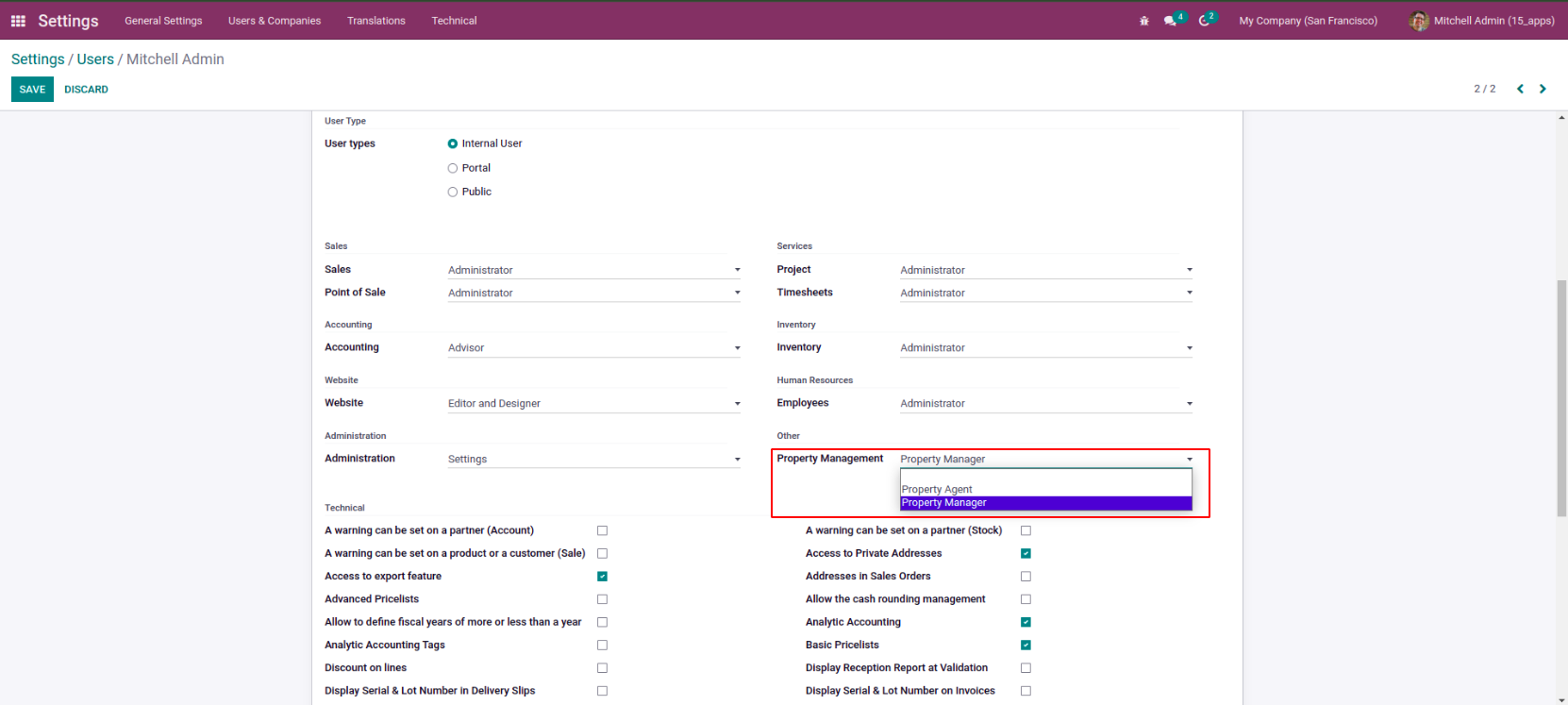Click Users breadcrumb link
This screenshot has height=705, width=1568.
pos(95,59)
